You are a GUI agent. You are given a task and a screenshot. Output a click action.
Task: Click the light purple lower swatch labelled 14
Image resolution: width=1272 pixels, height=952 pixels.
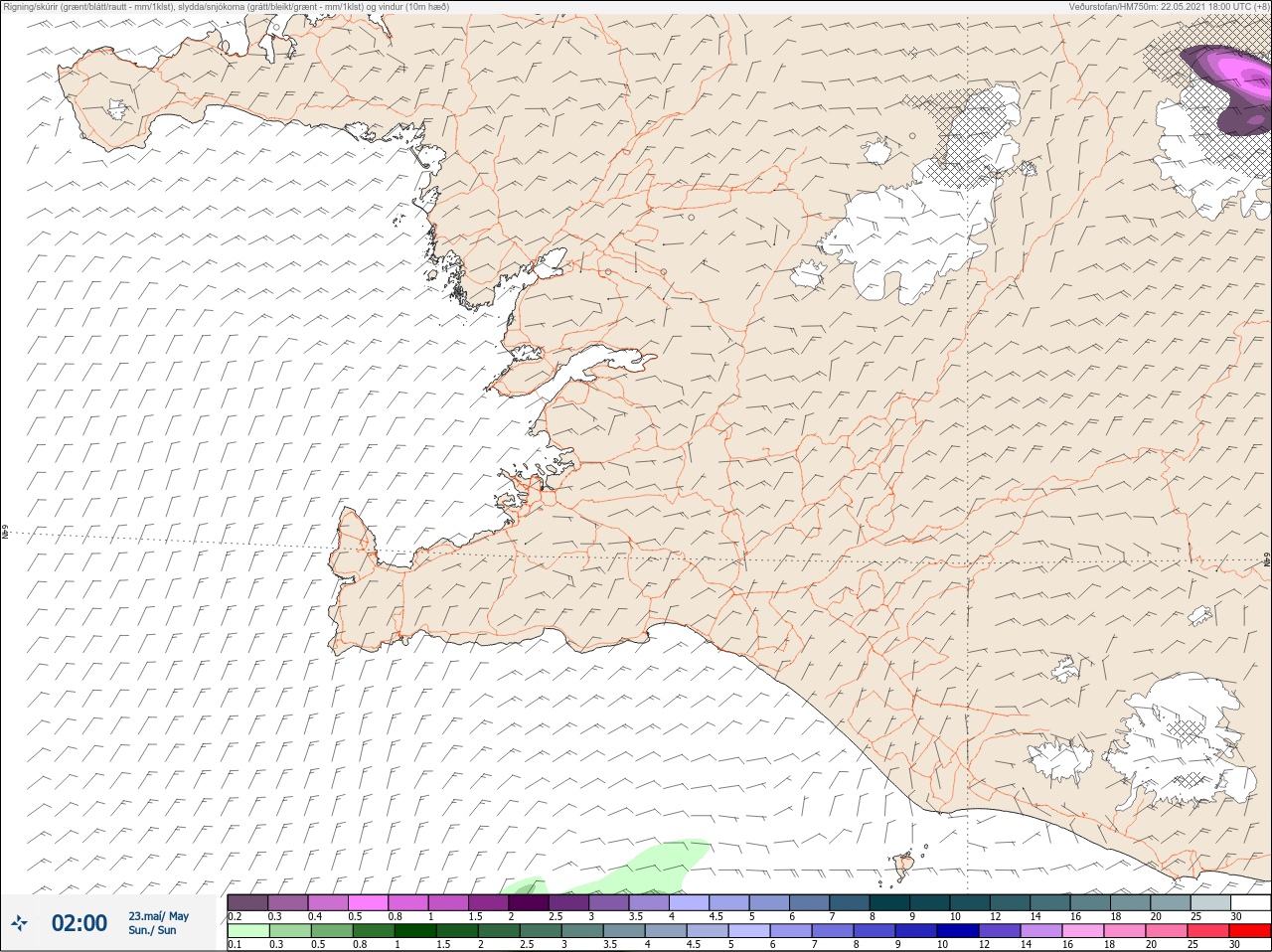(1041, 931)
